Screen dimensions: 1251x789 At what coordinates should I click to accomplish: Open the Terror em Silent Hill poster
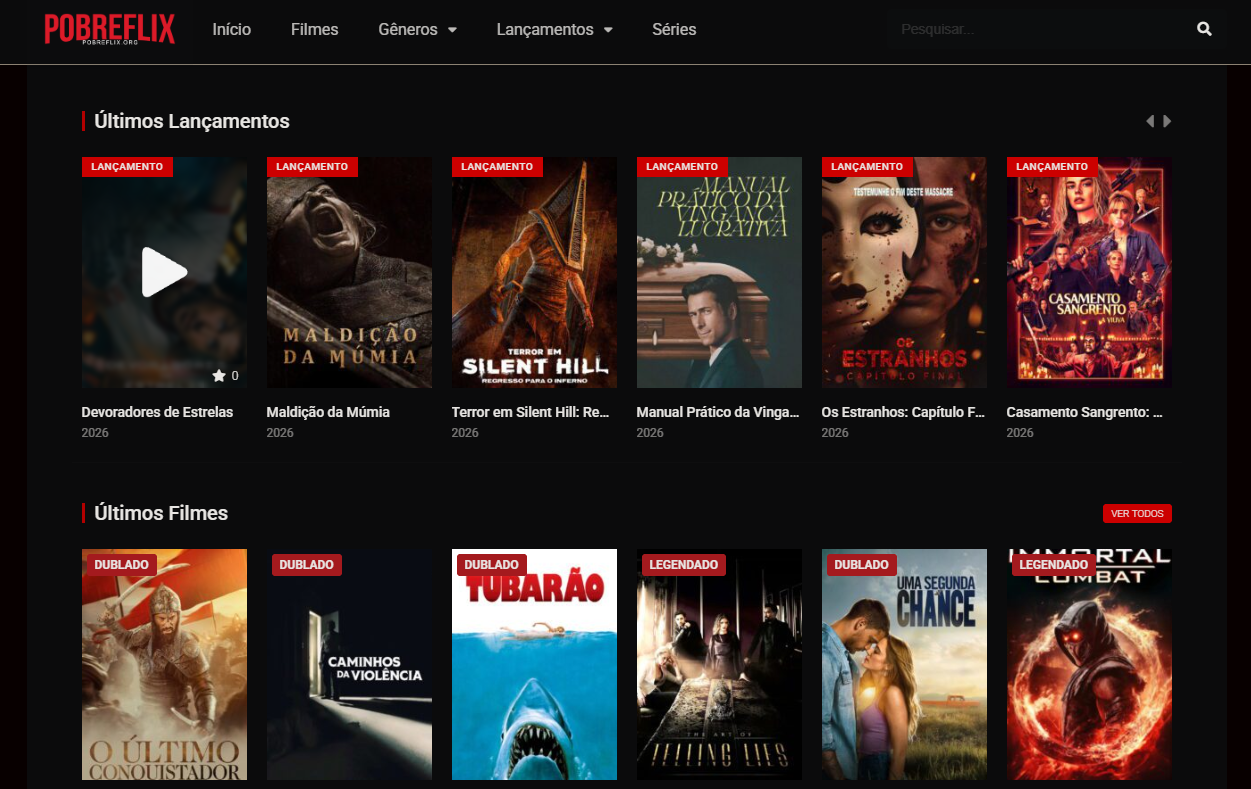pos(534,272)
